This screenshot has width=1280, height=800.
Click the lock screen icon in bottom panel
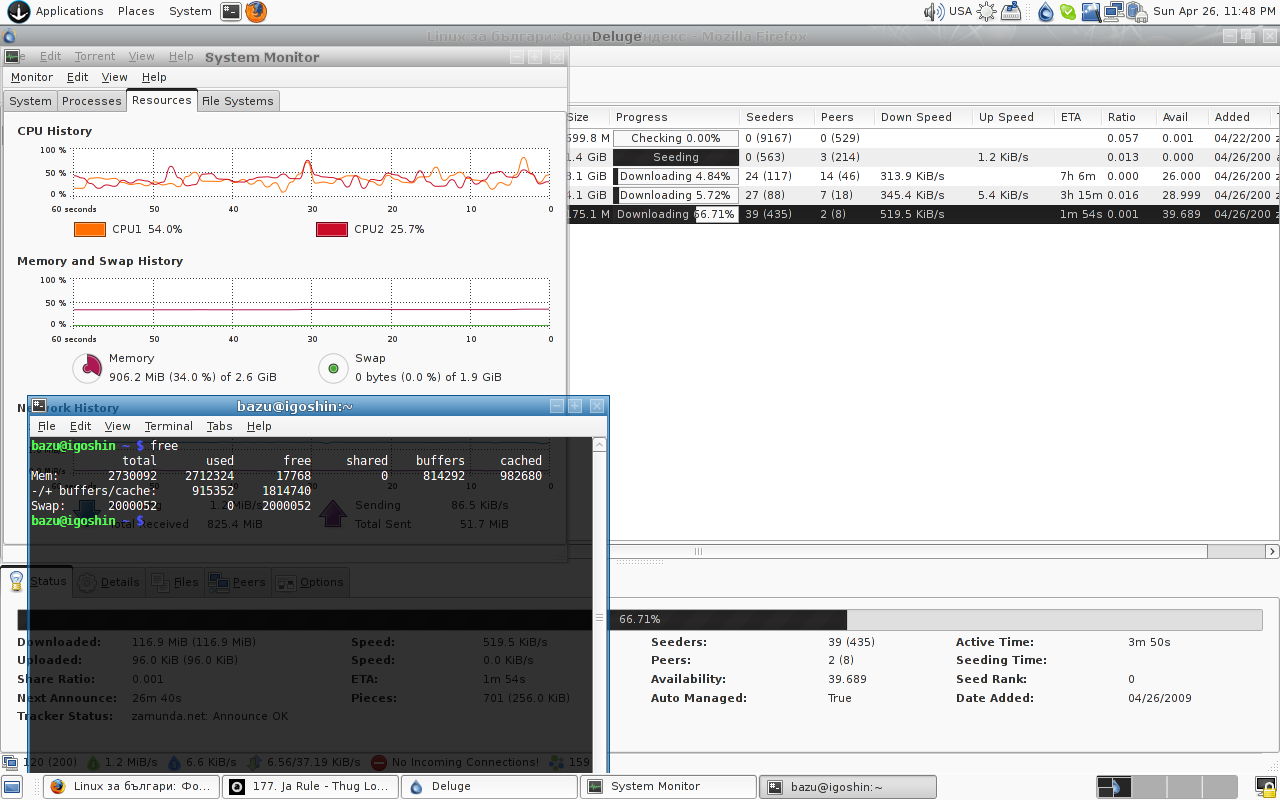(1266, 787)
